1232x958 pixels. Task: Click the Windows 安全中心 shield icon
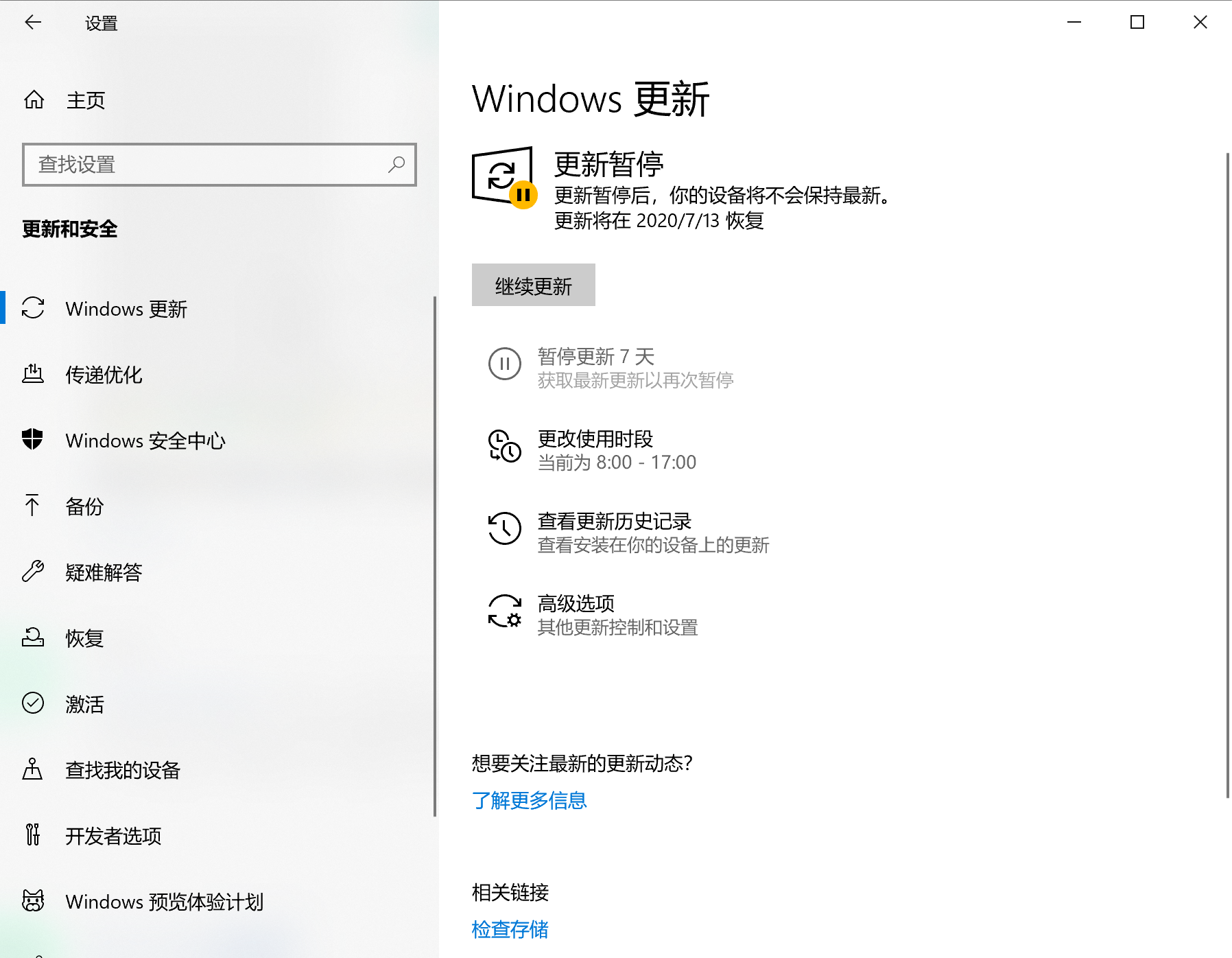(32, 439)
